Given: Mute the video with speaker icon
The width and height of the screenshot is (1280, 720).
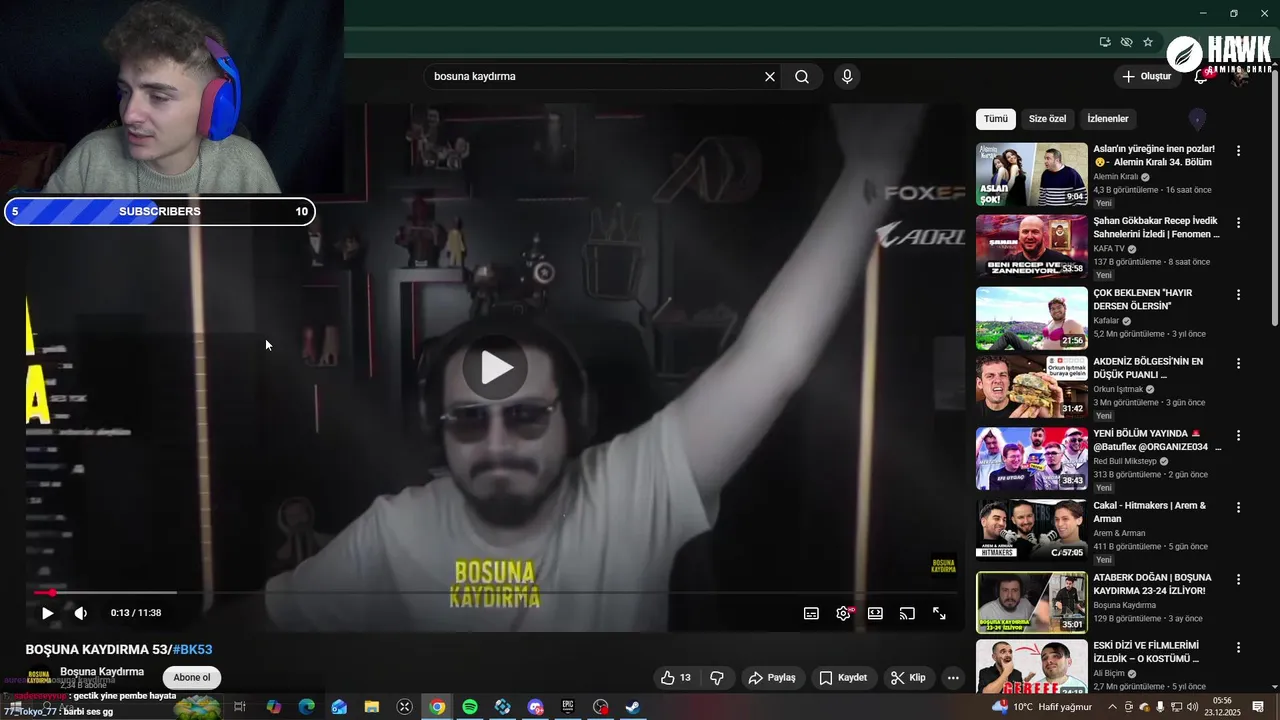Looking at the screenshot, I should click(81, 613).
